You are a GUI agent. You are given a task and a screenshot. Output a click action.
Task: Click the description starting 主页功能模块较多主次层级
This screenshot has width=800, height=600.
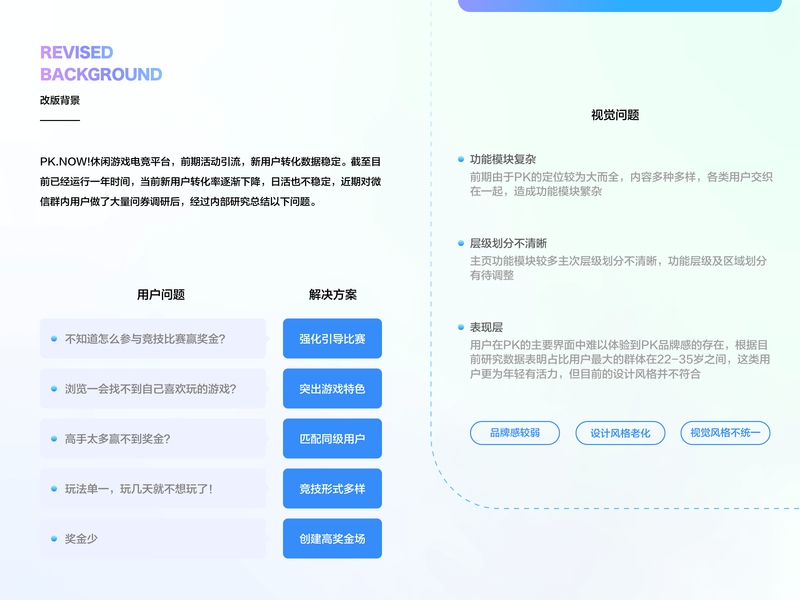pos(618,268)
